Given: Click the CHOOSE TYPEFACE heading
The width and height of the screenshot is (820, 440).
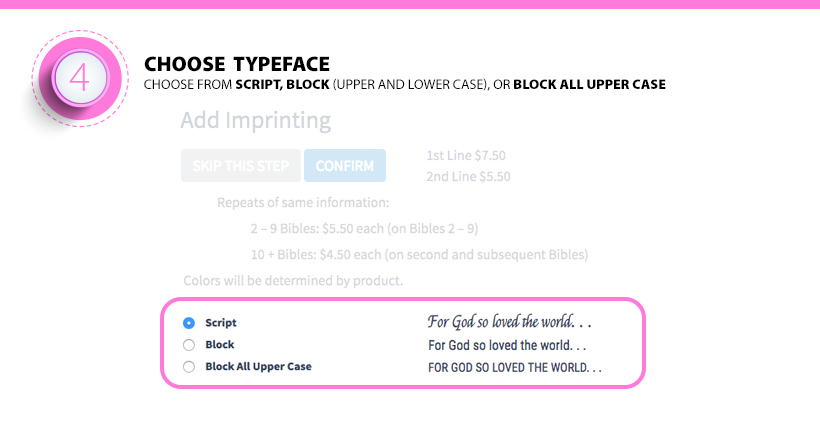Looking at the screenshot, I should click(x=237, y=65).
